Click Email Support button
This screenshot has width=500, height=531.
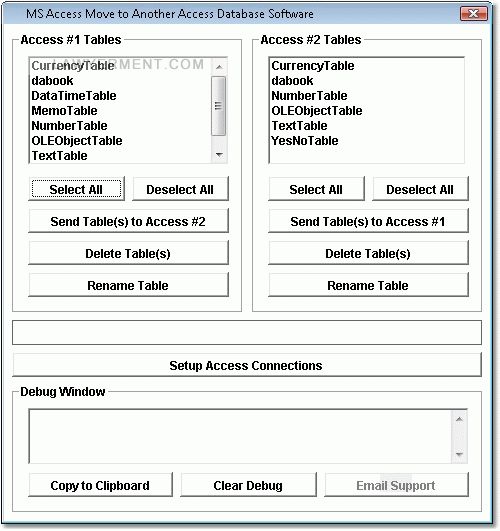click(396, 485)
